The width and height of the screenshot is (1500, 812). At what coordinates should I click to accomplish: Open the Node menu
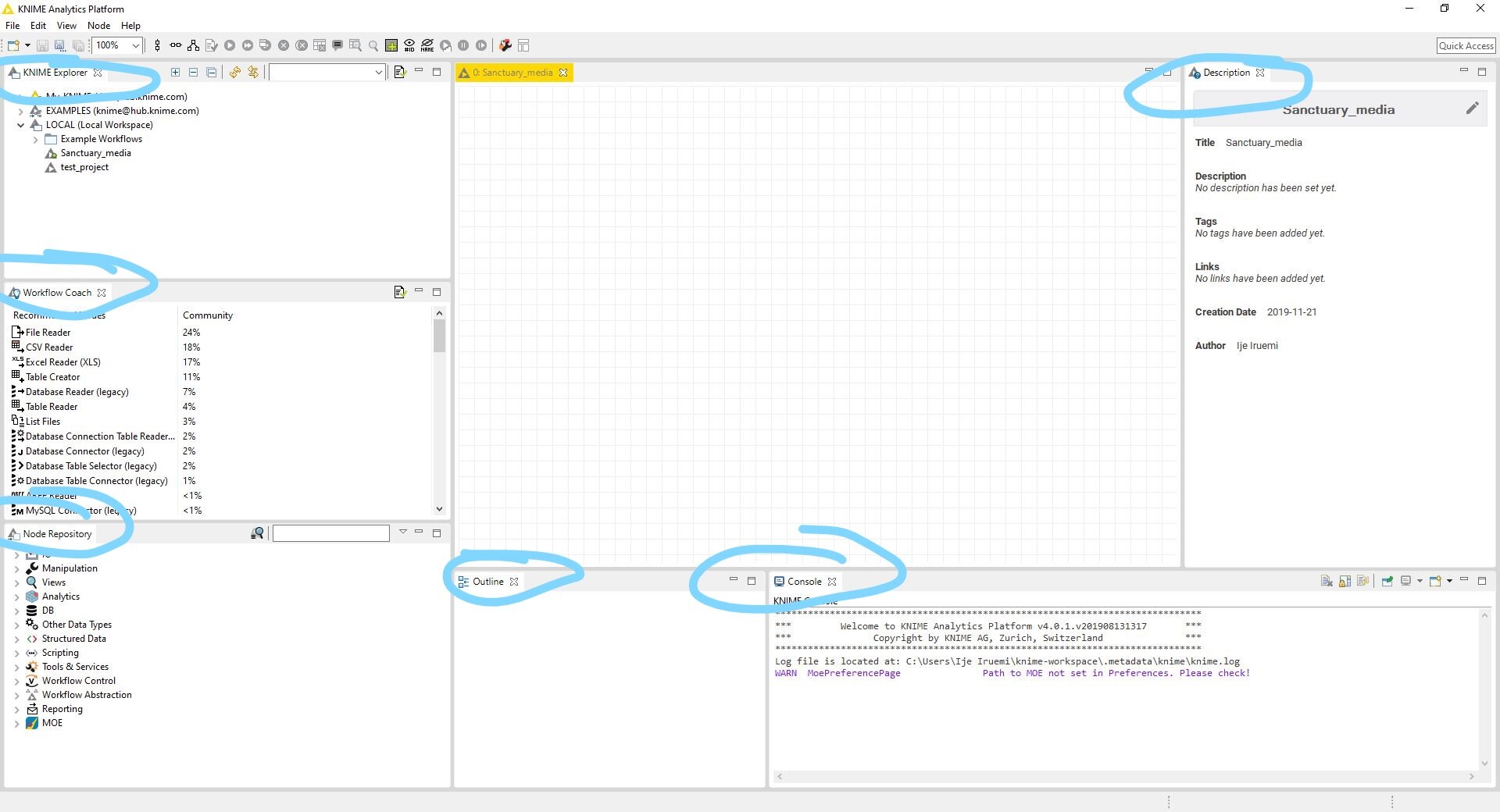98,25
